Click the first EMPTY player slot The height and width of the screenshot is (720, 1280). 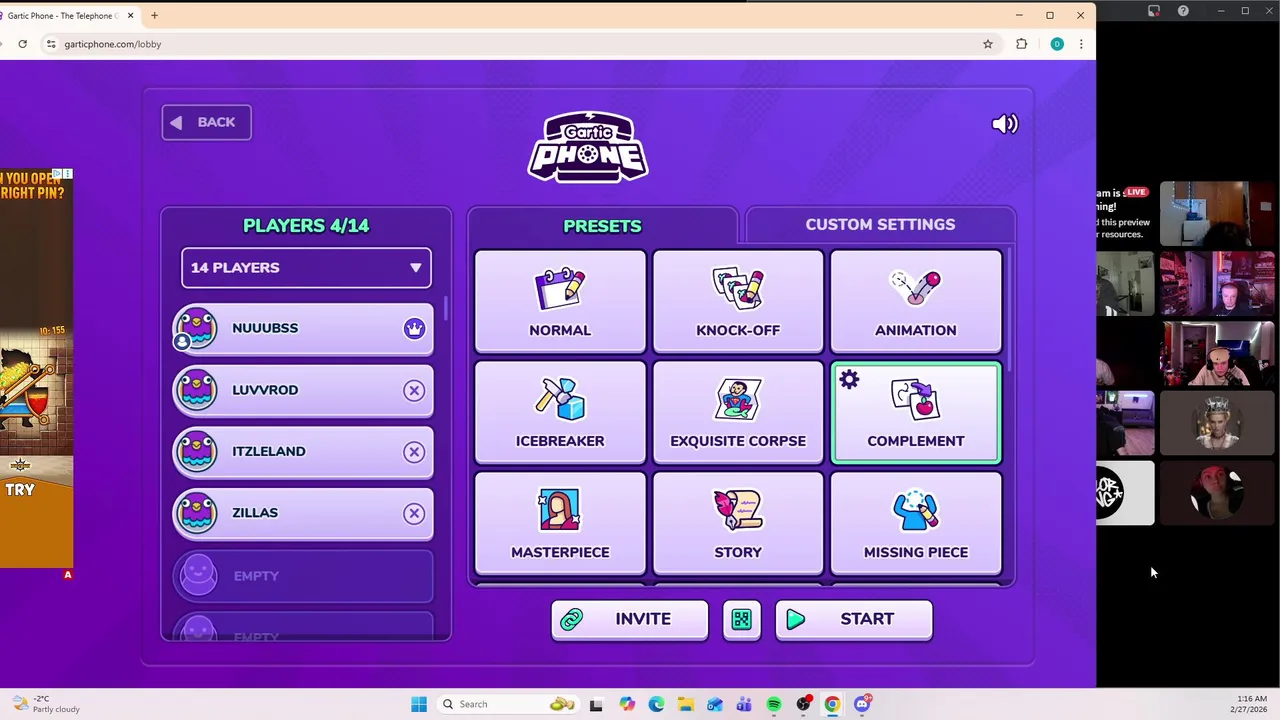303,576
